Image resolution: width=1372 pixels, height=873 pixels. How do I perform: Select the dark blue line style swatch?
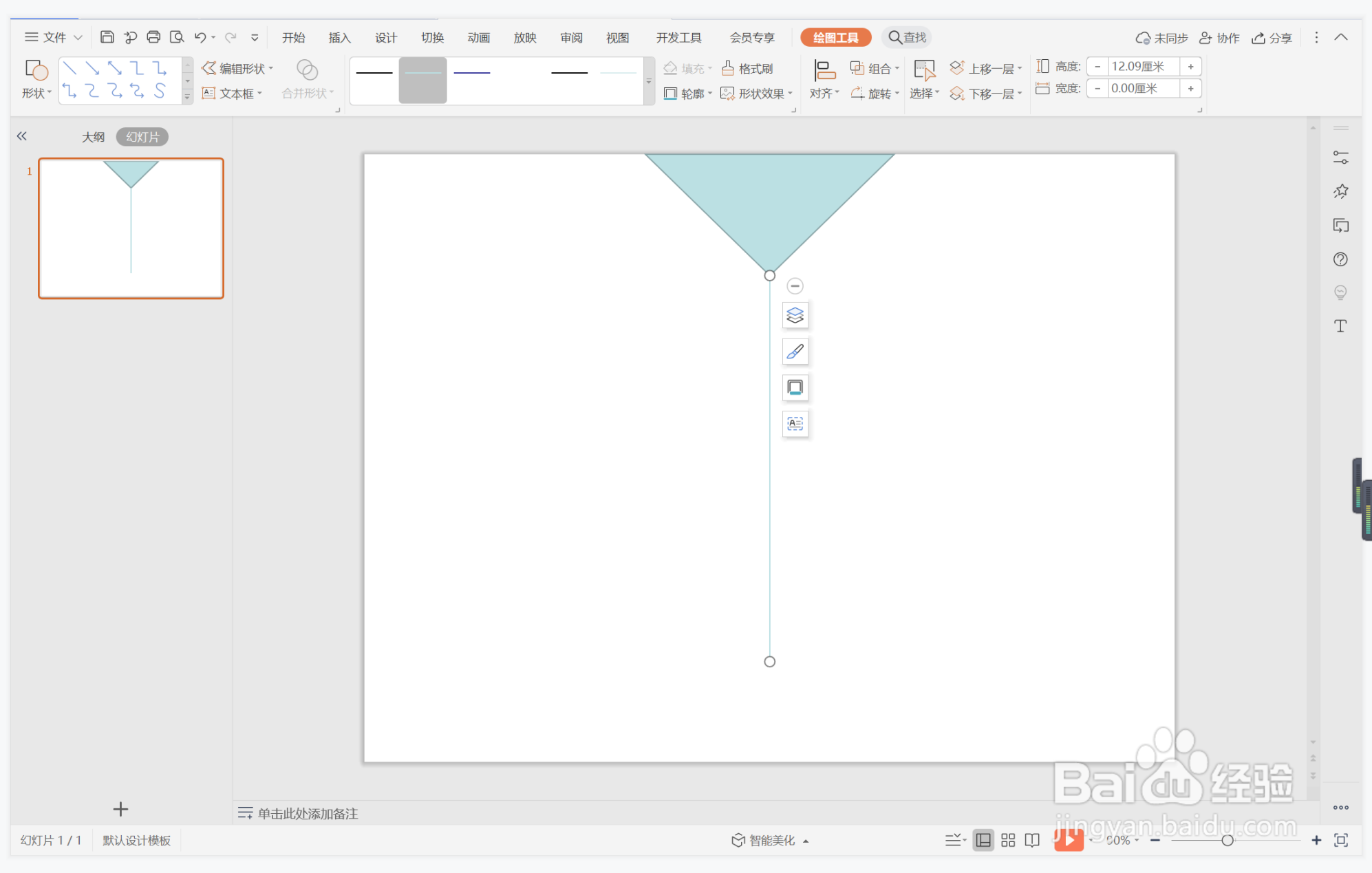pos(472,73)
